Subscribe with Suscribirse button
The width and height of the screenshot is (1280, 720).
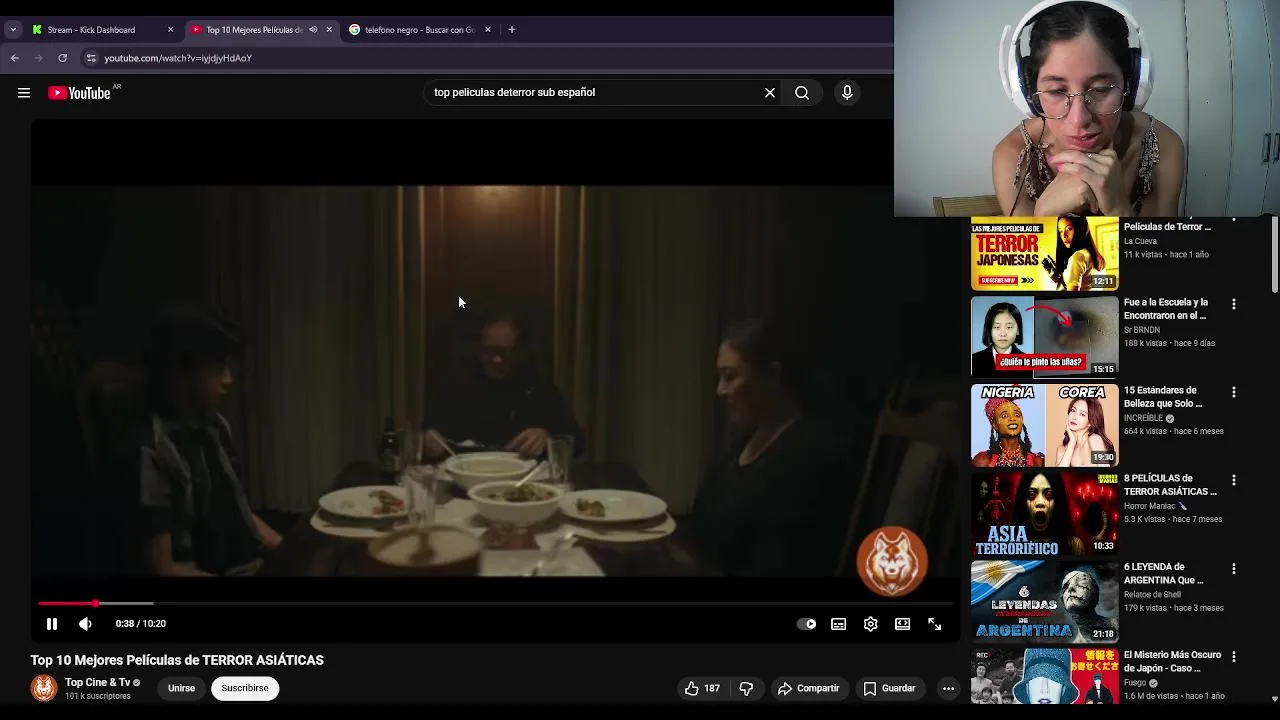245,688
